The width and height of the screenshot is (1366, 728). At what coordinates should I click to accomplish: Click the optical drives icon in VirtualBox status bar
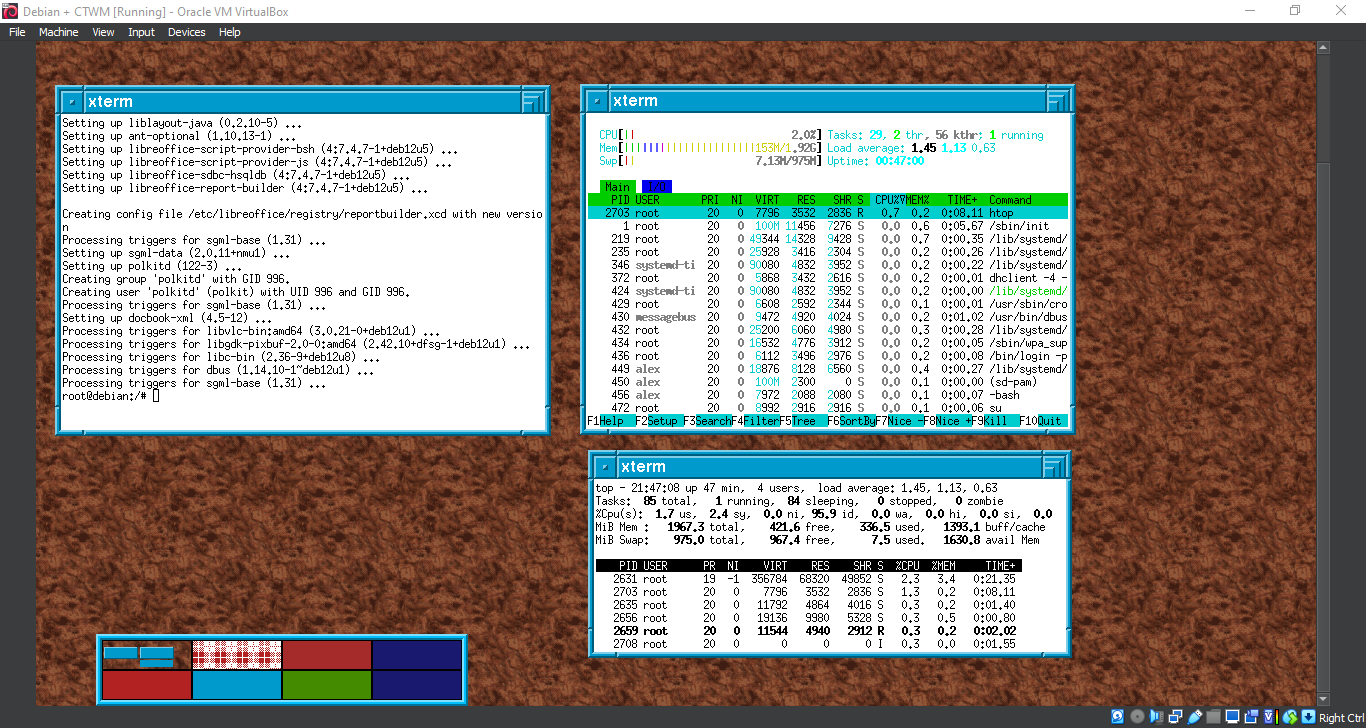pos(1137,717)
